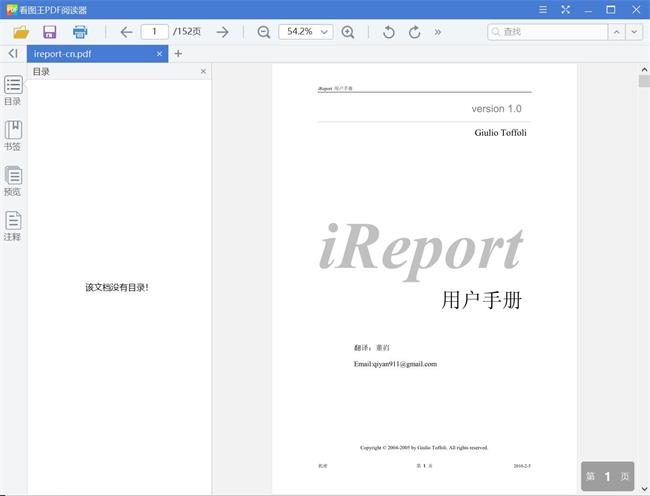This screenshot has width=650, height=496.
Task: Close the ireport-cn.pdf tab
Action: pyautogui.click(x=159, y=54)
